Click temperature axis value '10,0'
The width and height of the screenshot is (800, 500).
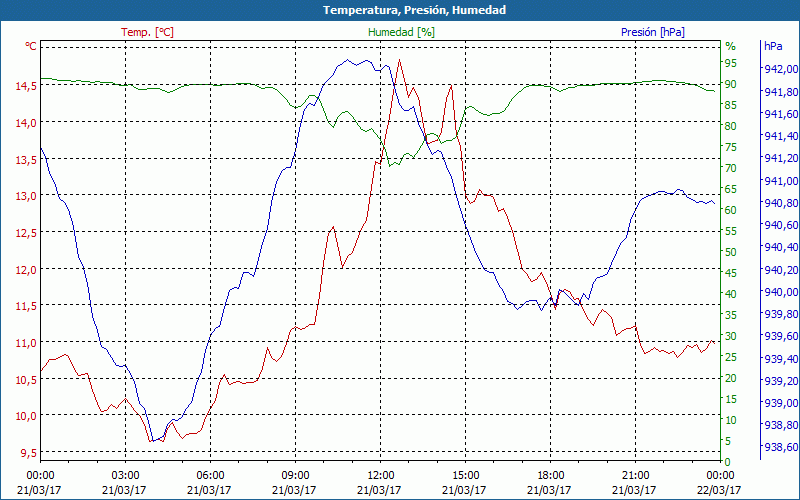(26, 416)
